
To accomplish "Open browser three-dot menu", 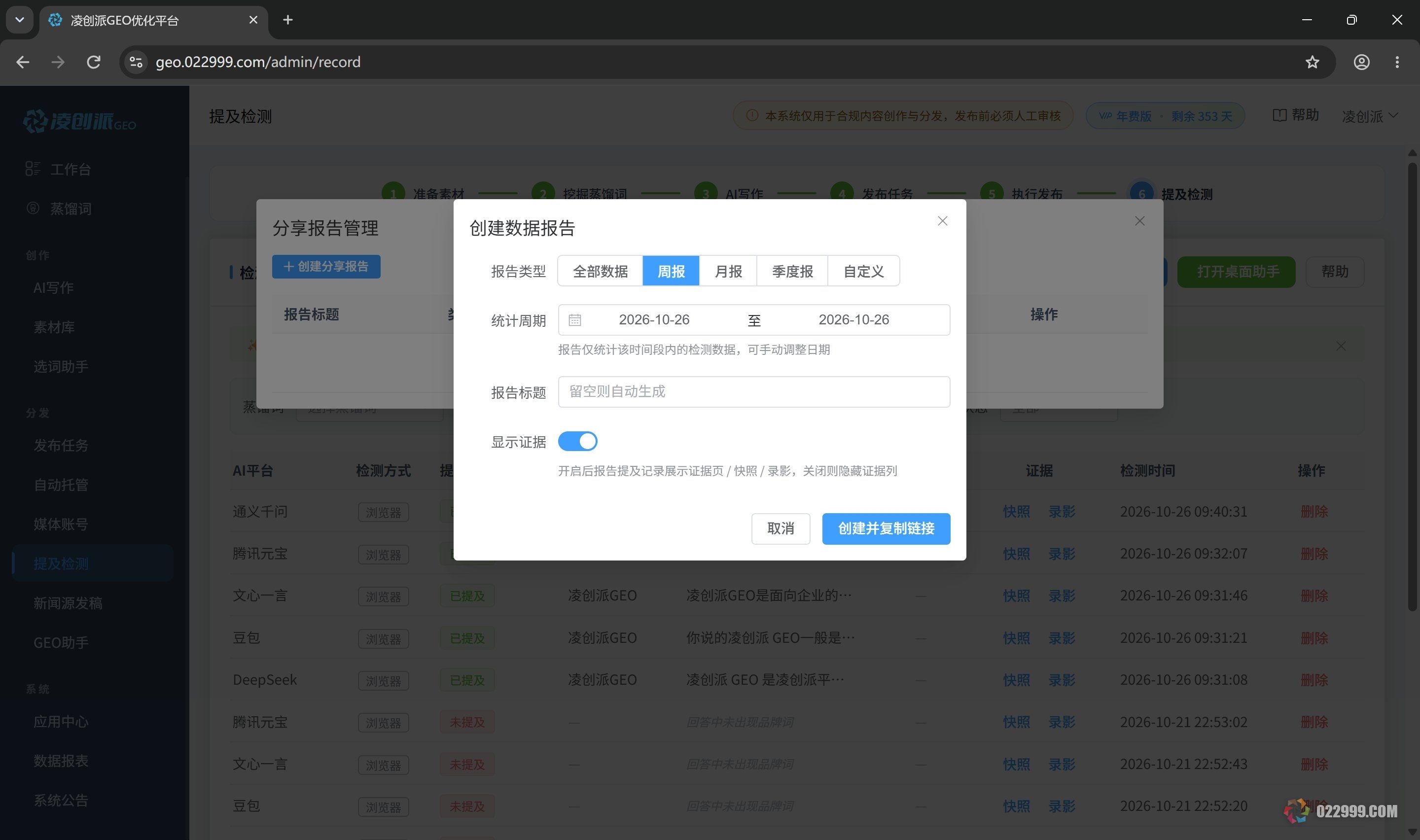I will [1397, 62].
